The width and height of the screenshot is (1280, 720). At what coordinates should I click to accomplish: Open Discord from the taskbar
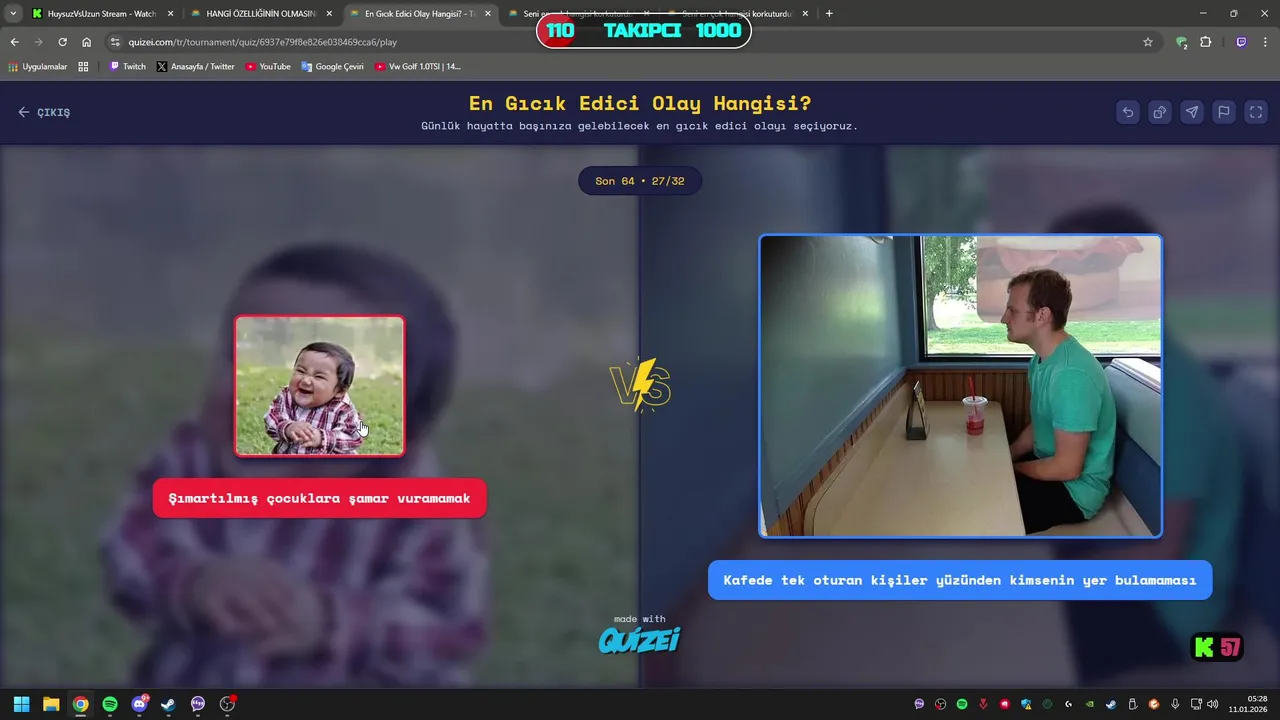coord(139,704)
